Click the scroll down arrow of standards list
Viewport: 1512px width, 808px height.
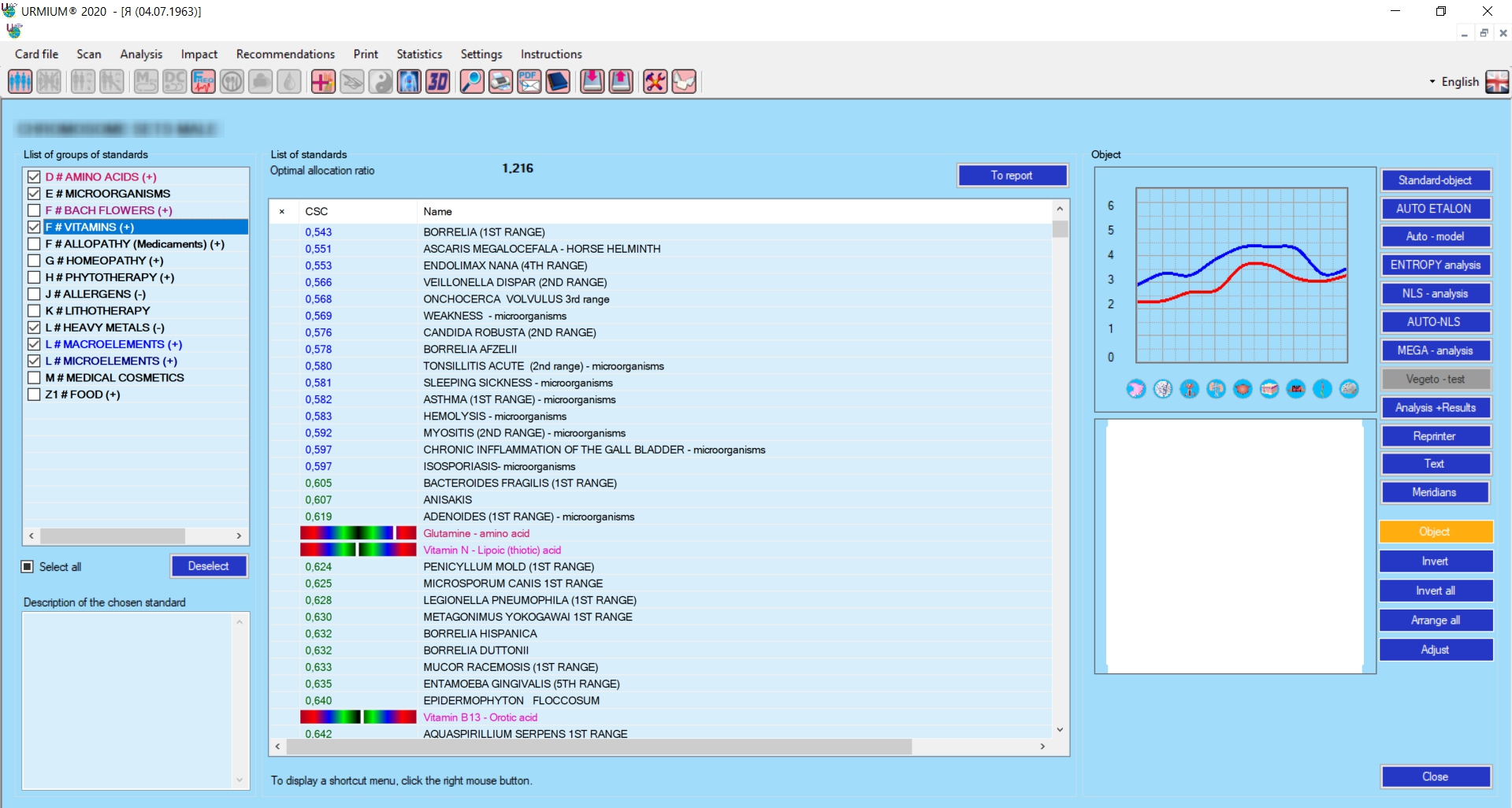coord(1060,730)
